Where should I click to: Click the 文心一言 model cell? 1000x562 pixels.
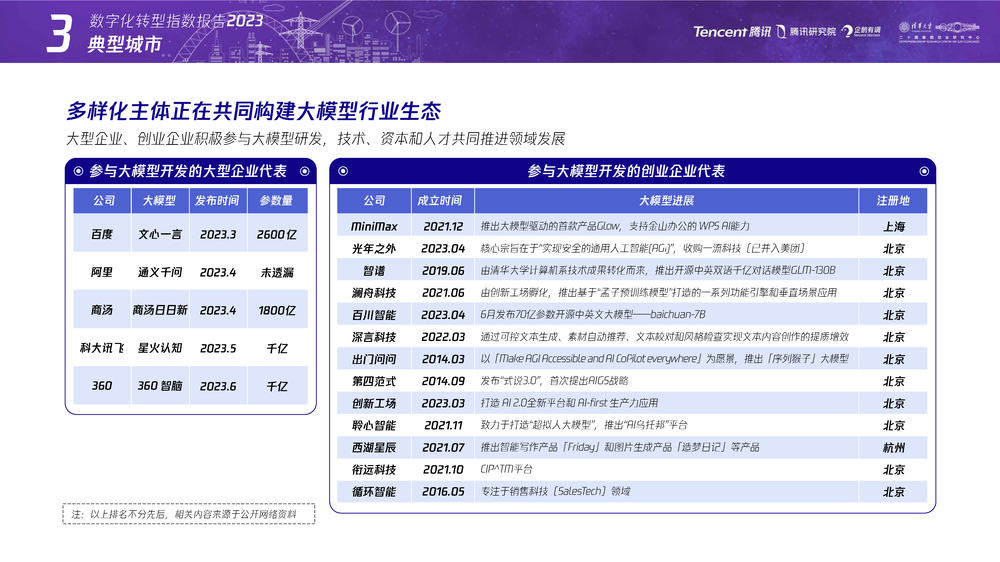coord(159,234)
